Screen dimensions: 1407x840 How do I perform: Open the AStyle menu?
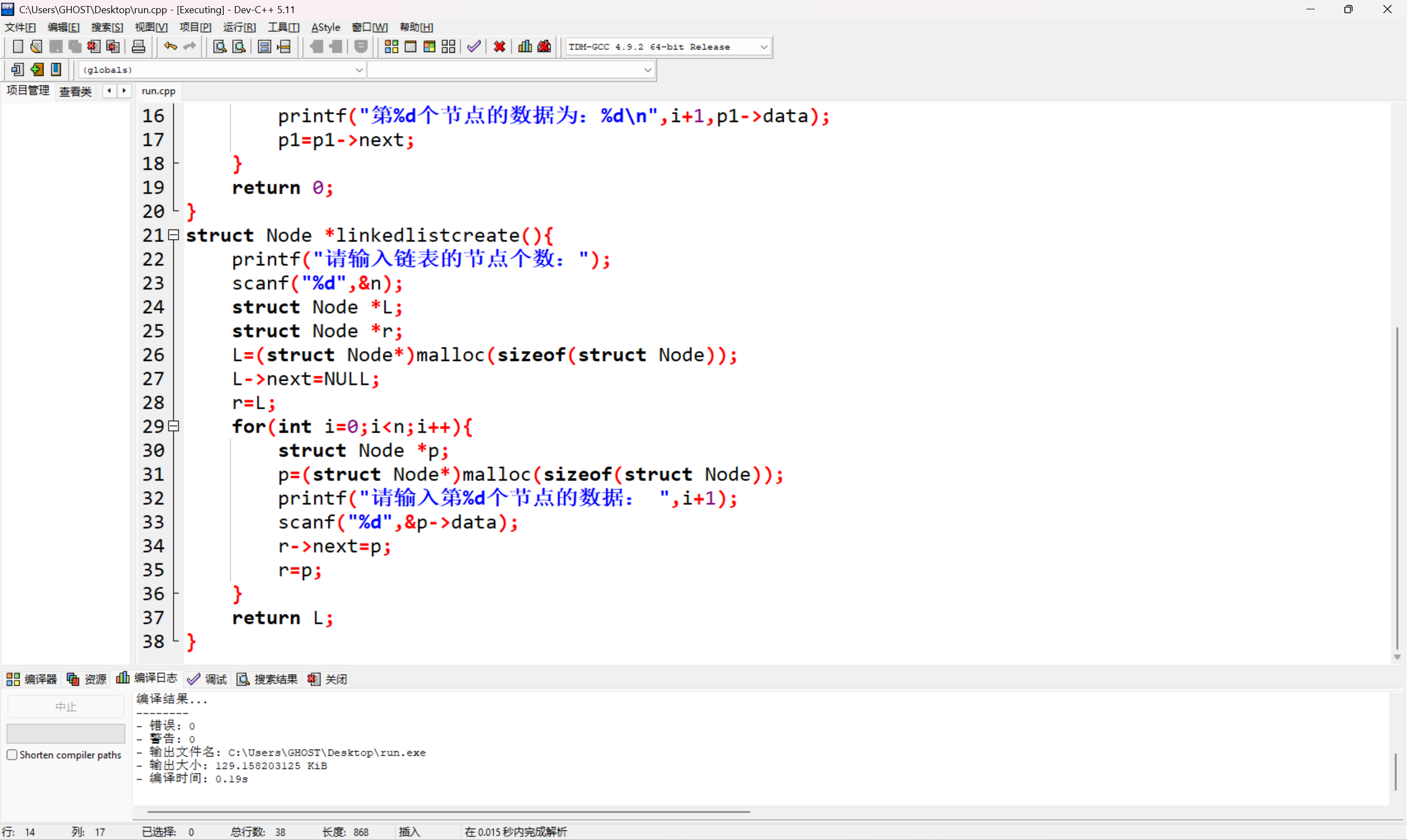325,27
